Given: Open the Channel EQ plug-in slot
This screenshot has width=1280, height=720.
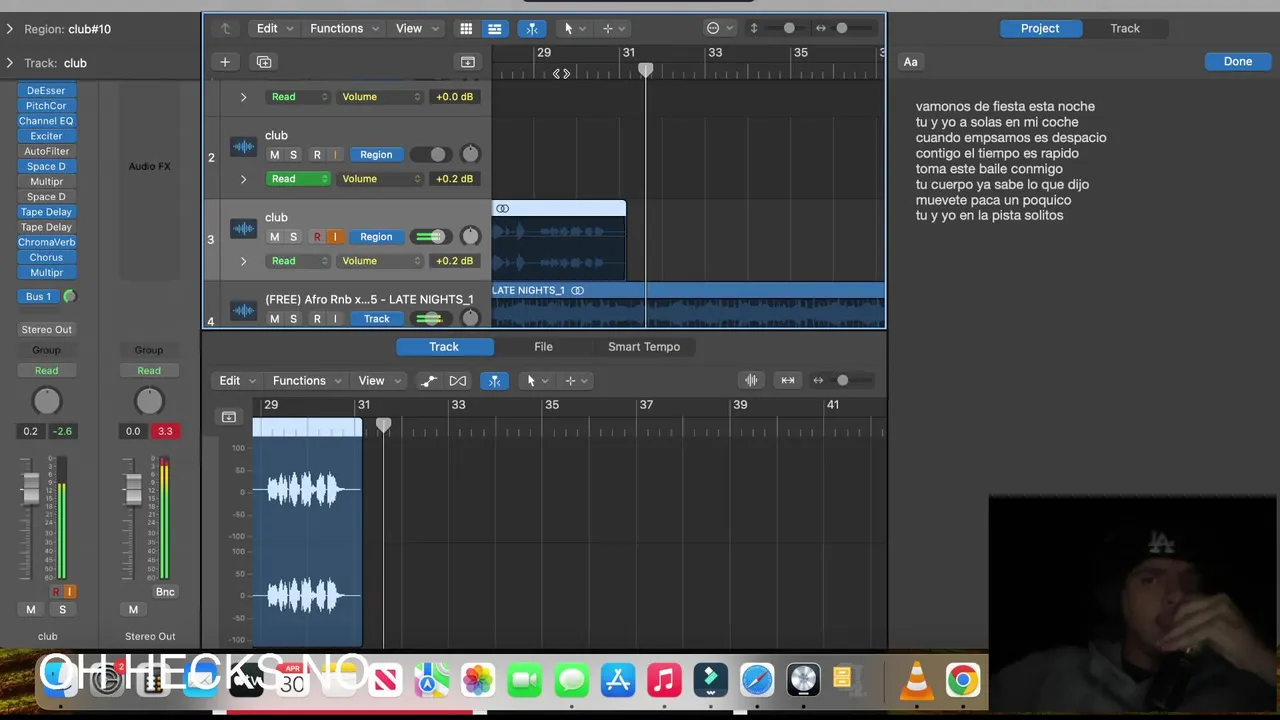Looking at the screenshot, I should click(x=46, y=121).
